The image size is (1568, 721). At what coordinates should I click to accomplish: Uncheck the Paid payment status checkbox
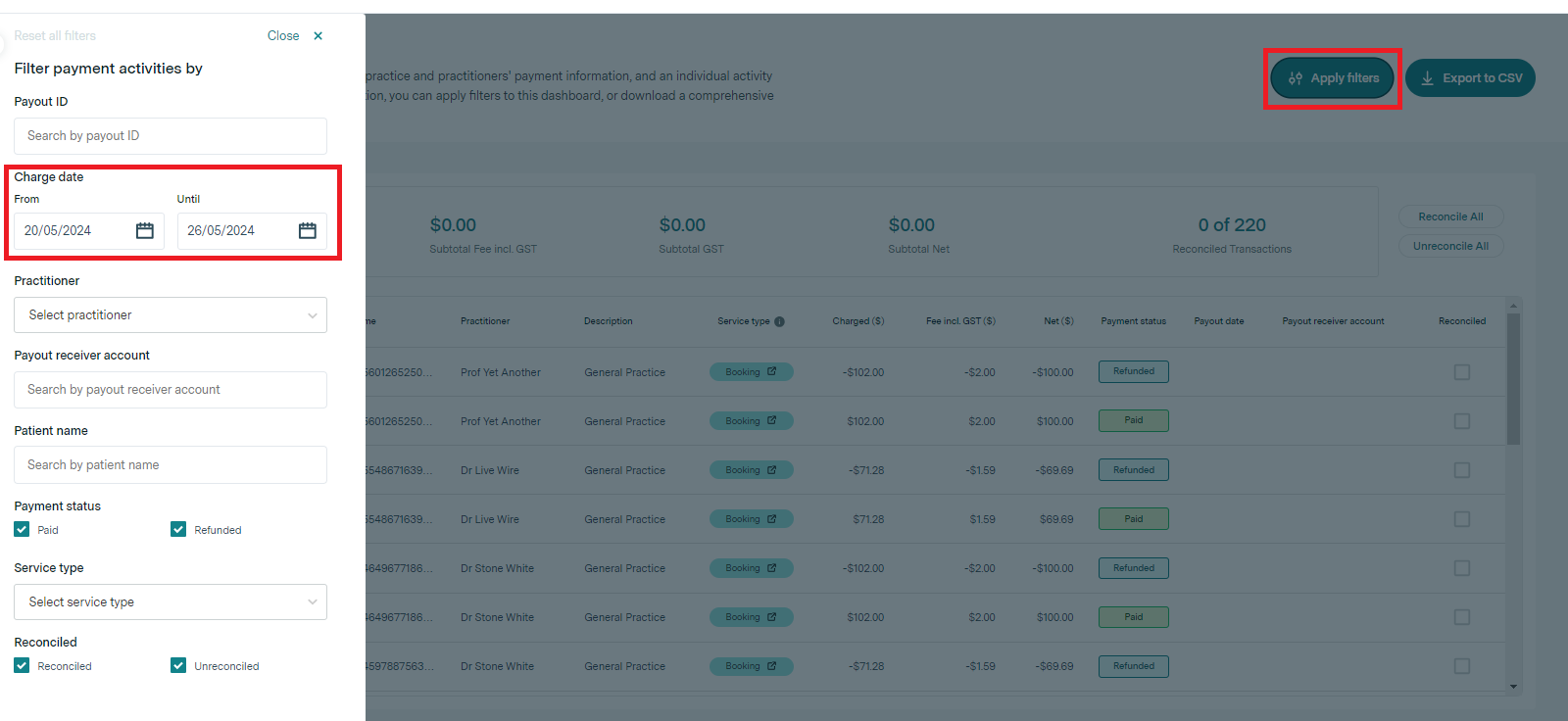[22, 530]
